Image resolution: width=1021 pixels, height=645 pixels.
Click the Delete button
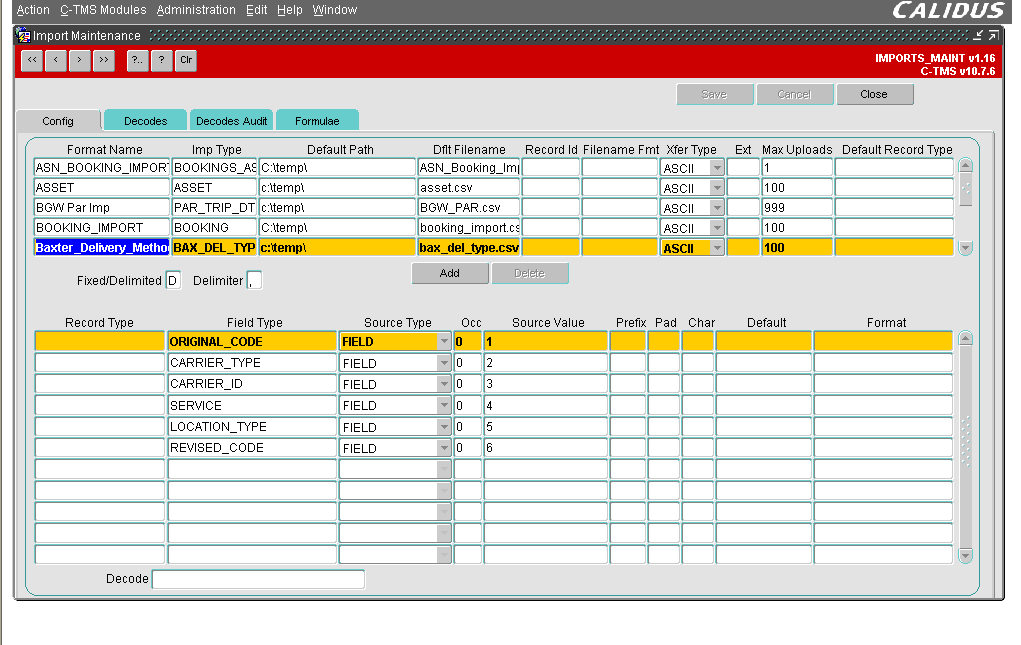point(530,273)
